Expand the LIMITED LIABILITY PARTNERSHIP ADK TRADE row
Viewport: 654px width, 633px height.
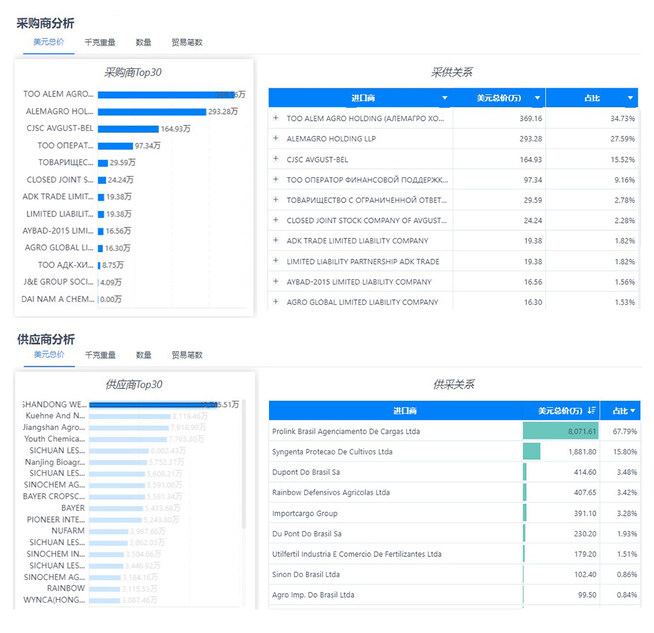point(275,261)
